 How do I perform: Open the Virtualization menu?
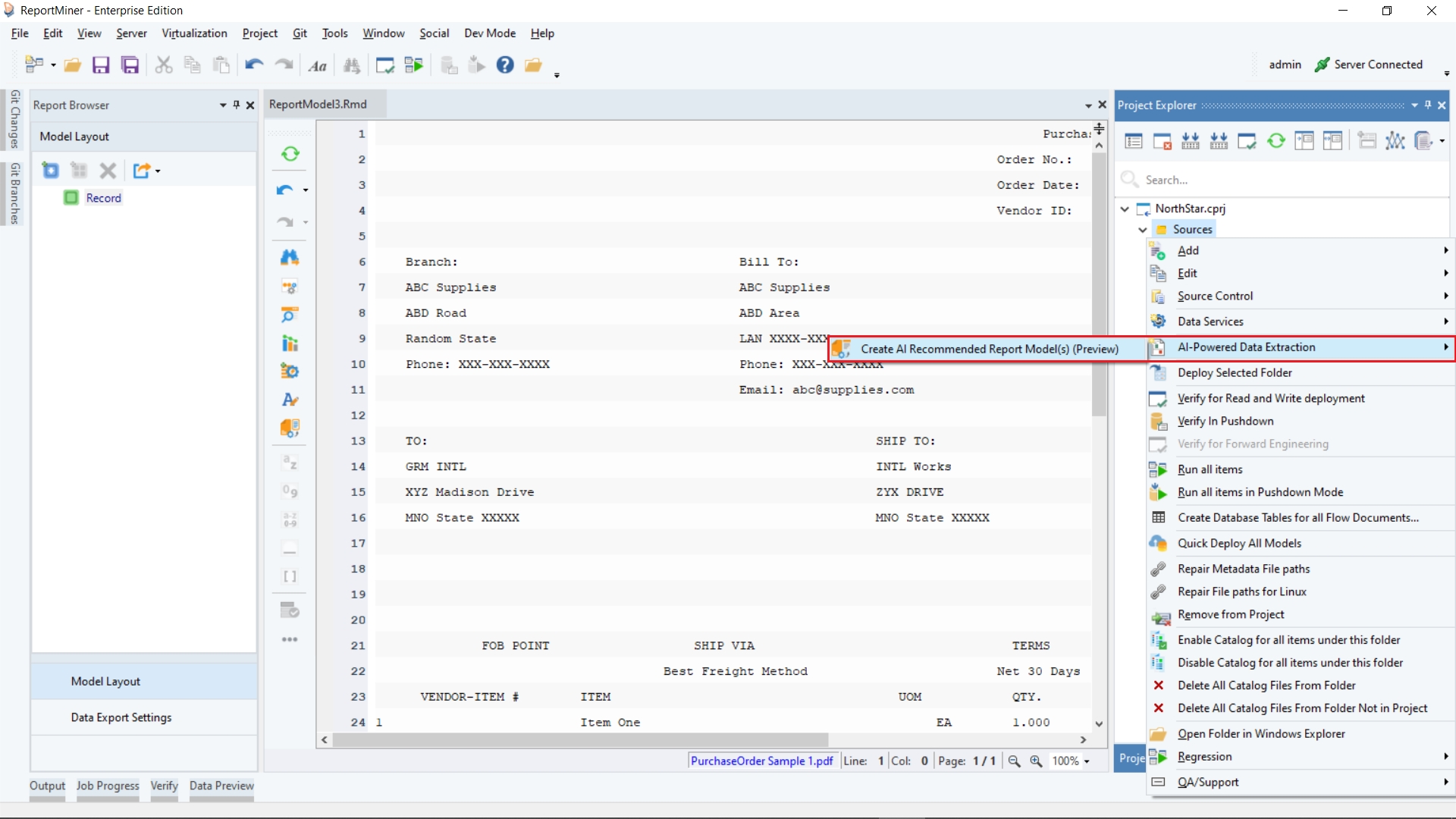[x=194, y=33]
